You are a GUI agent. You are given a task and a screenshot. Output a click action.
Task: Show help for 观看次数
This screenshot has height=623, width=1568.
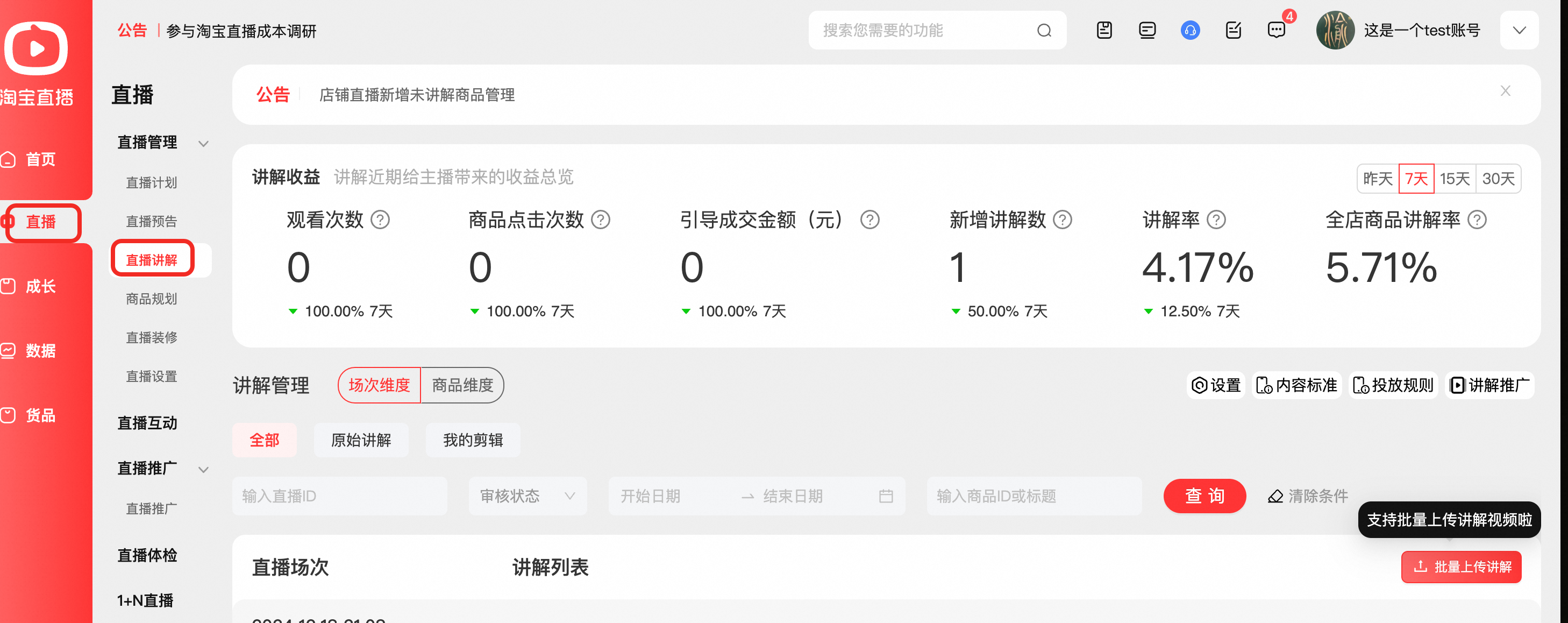click(x=380, y=220)
